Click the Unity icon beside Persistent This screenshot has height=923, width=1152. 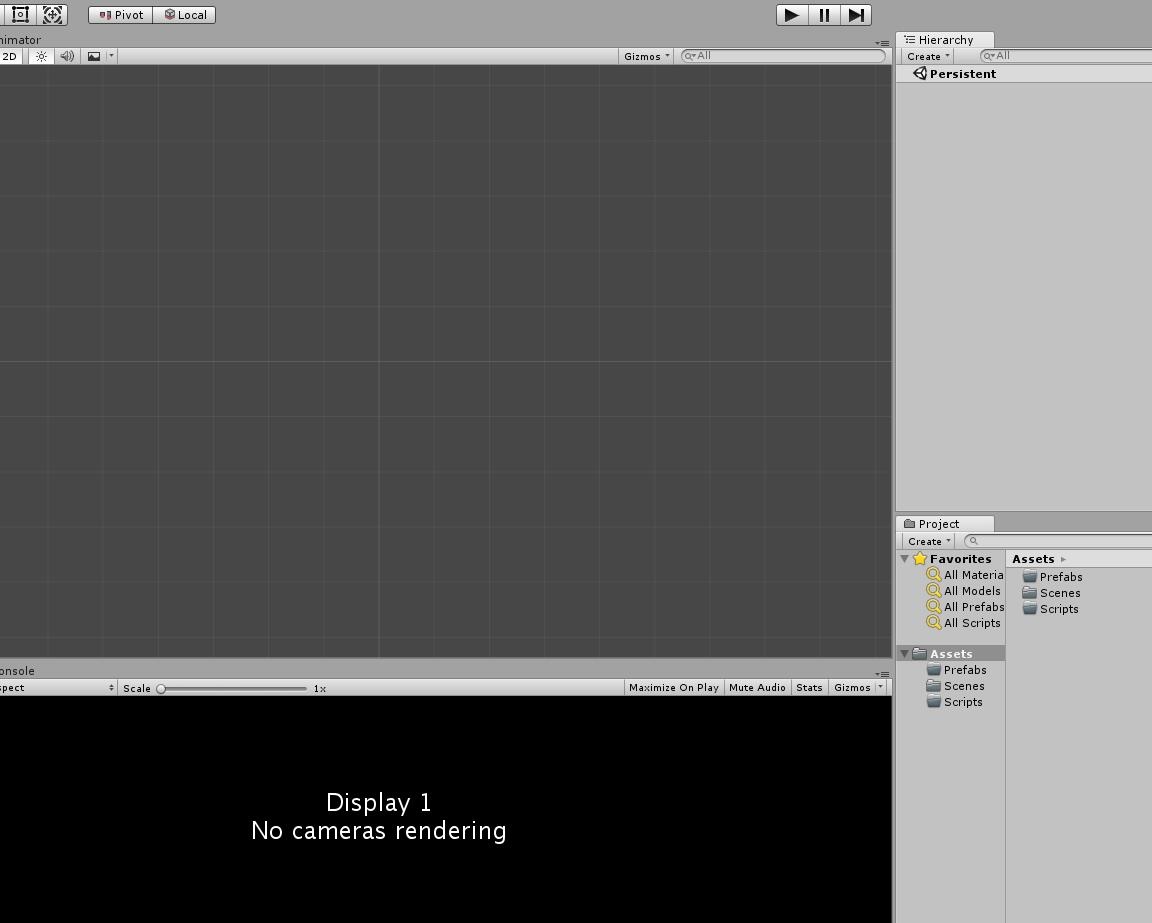920,73
